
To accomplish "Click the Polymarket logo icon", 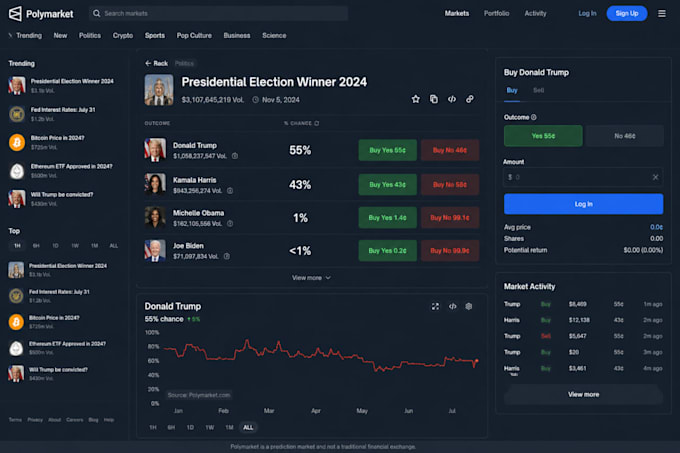I will click(x=15, y=14).
